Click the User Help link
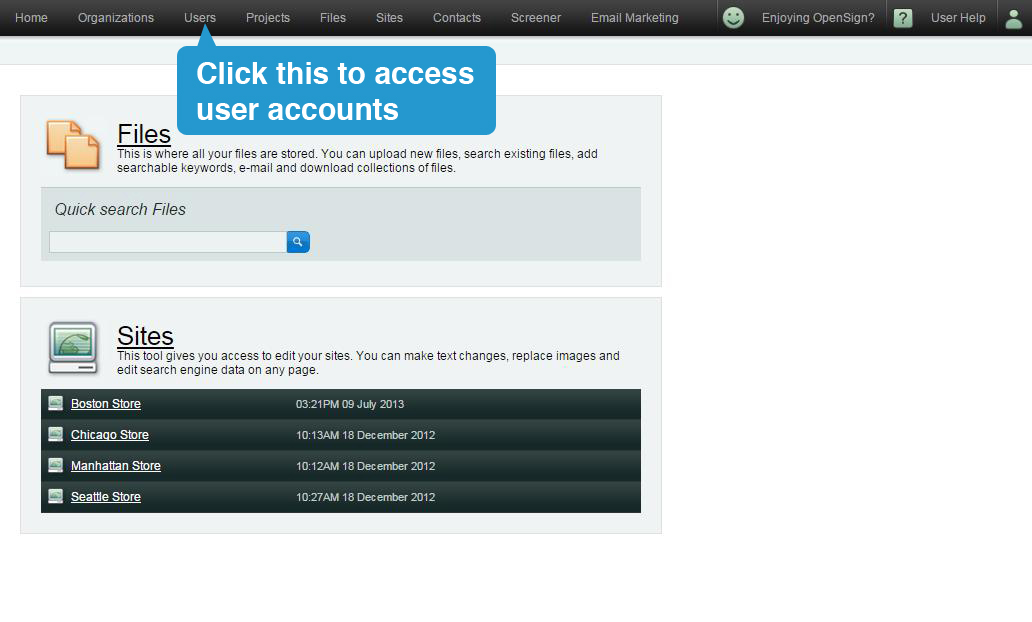The height and width of the screenshot is (622, 1032). [957, 17]
